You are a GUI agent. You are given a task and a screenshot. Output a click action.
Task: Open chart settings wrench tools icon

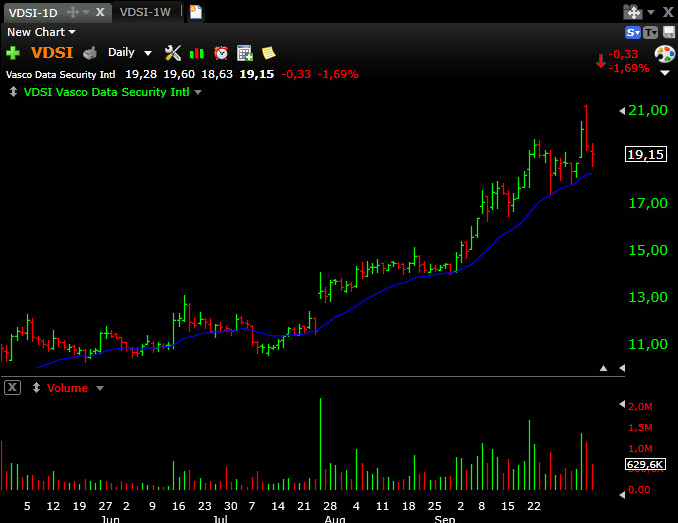[x=172, y=53]
